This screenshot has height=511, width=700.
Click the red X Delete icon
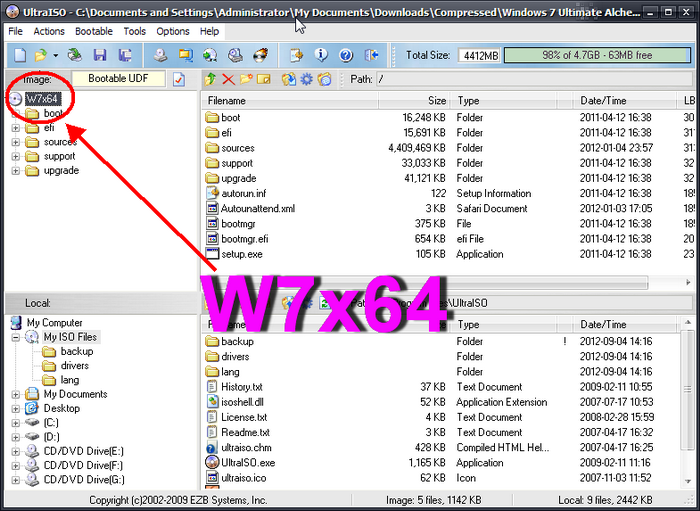[x=228, y=79]
